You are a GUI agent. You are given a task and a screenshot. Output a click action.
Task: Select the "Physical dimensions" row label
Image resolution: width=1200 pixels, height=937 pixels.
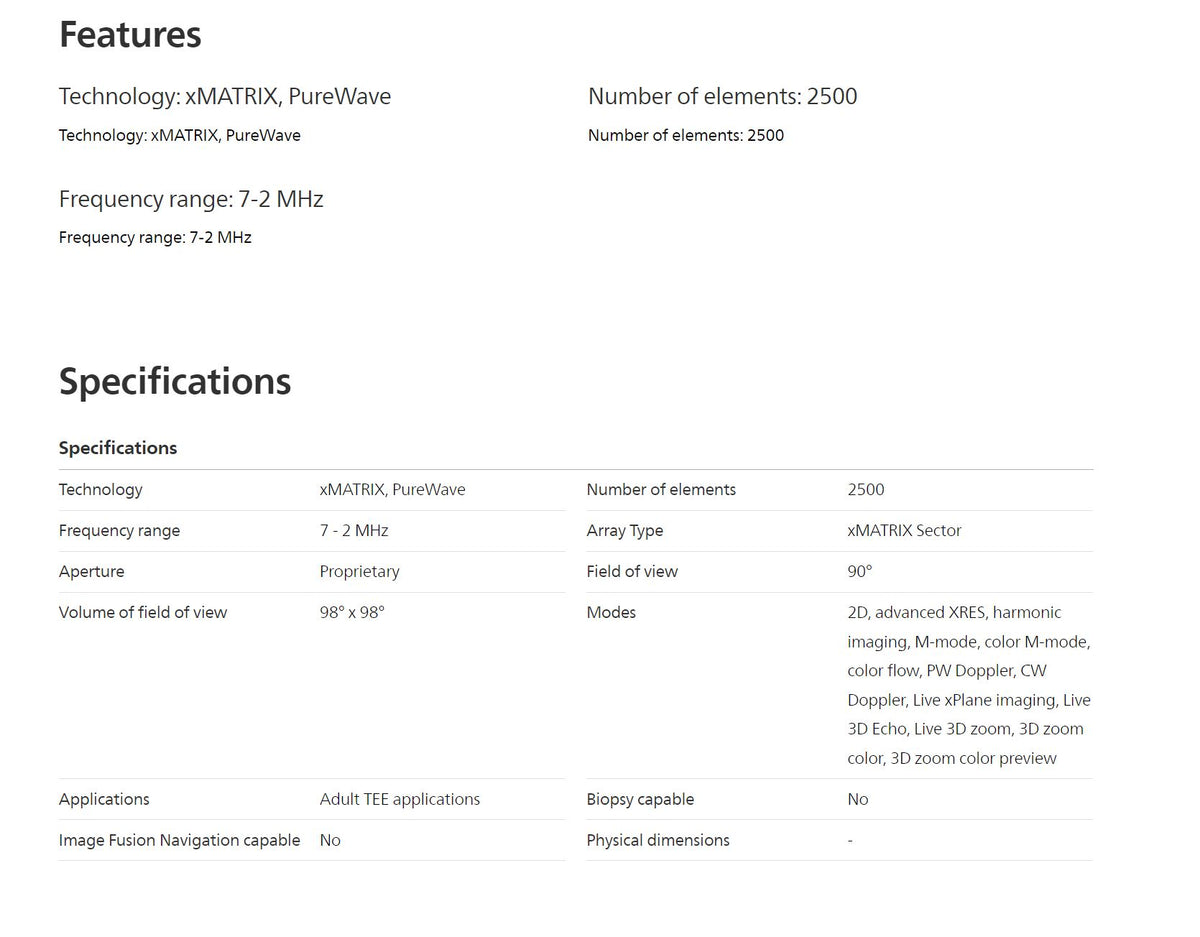pyautogui.click(x=658, y=841)
